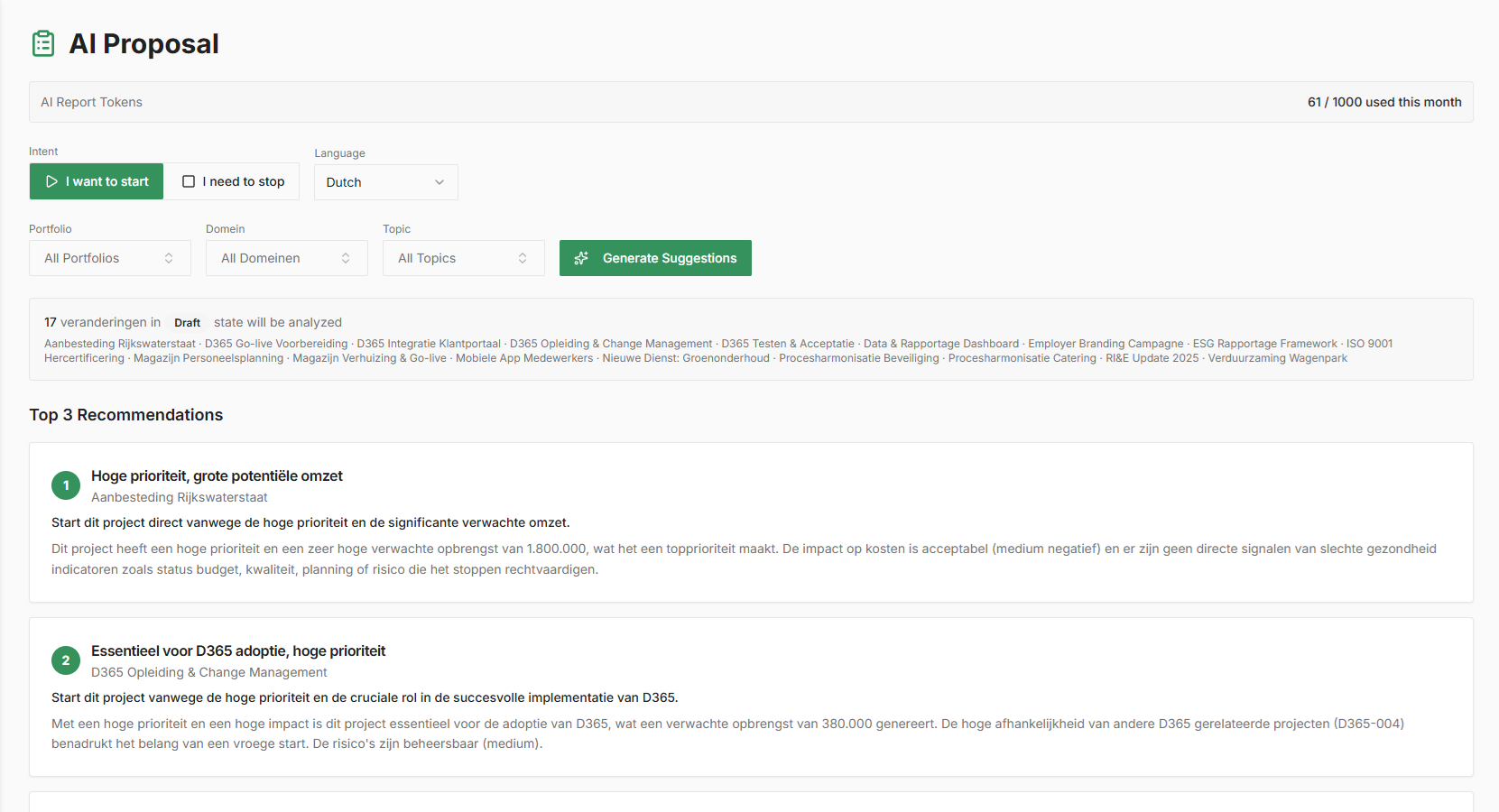Image resolution: width=1499 pixels, height=812 pixels.
Task: Click the Draft state badge
Action: (x=187, y=323)
